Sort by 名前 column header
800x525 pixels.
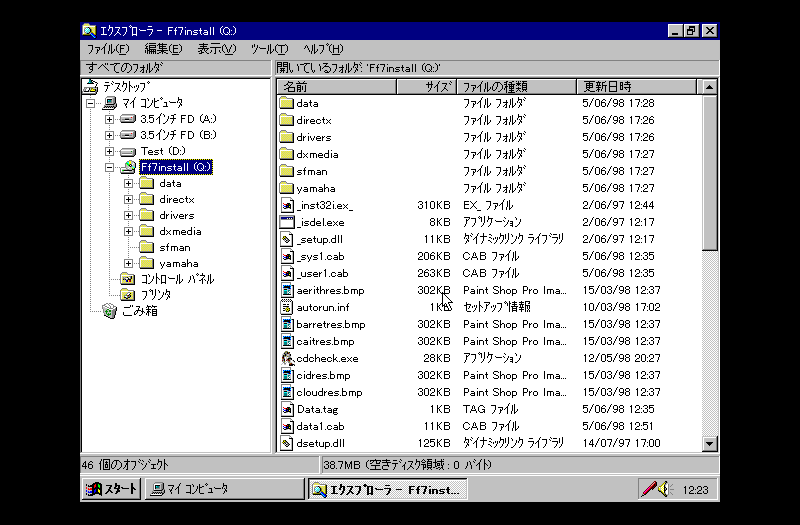click(337, 87)
